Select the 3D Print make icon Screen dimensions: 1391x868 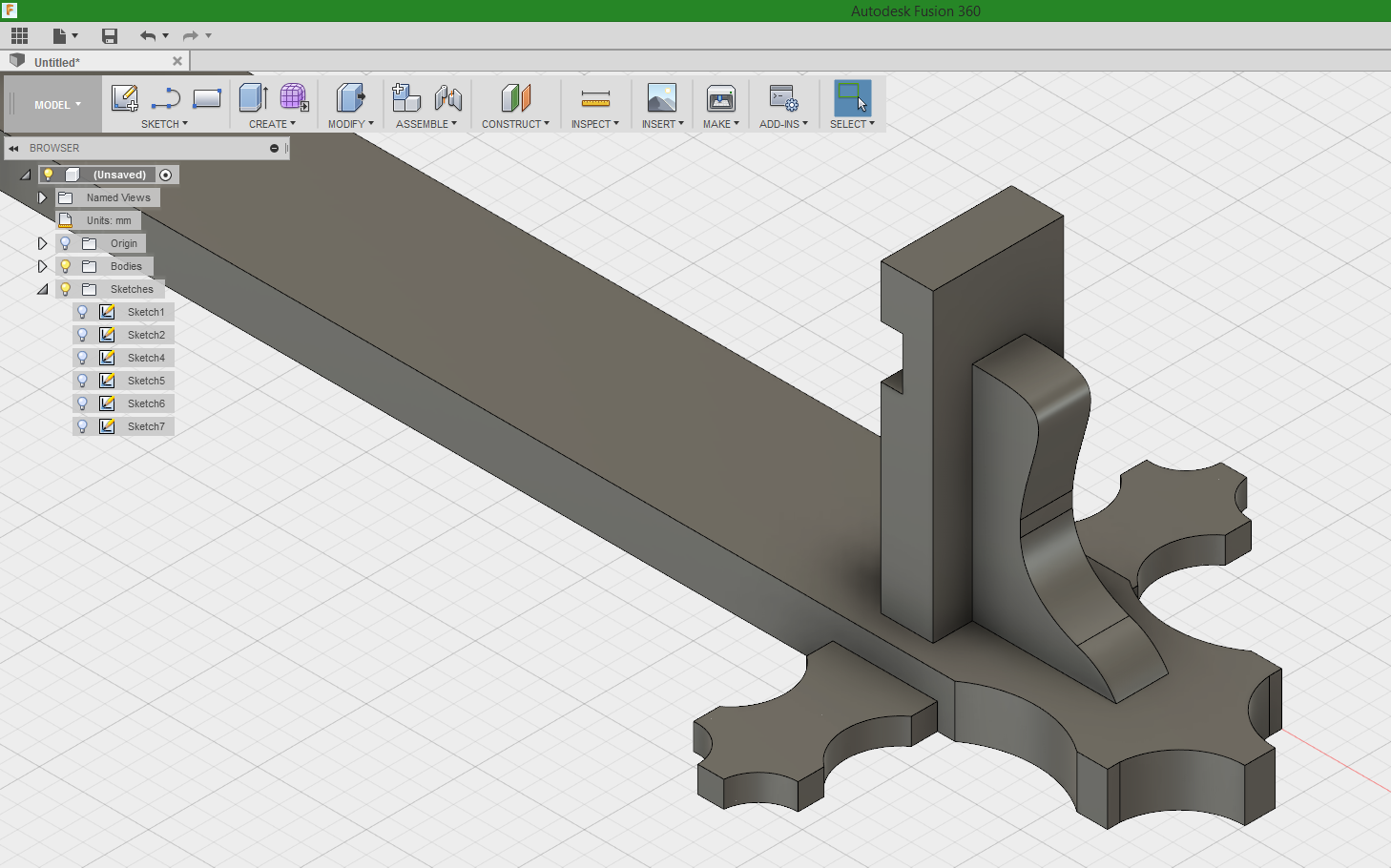point(721,98)
